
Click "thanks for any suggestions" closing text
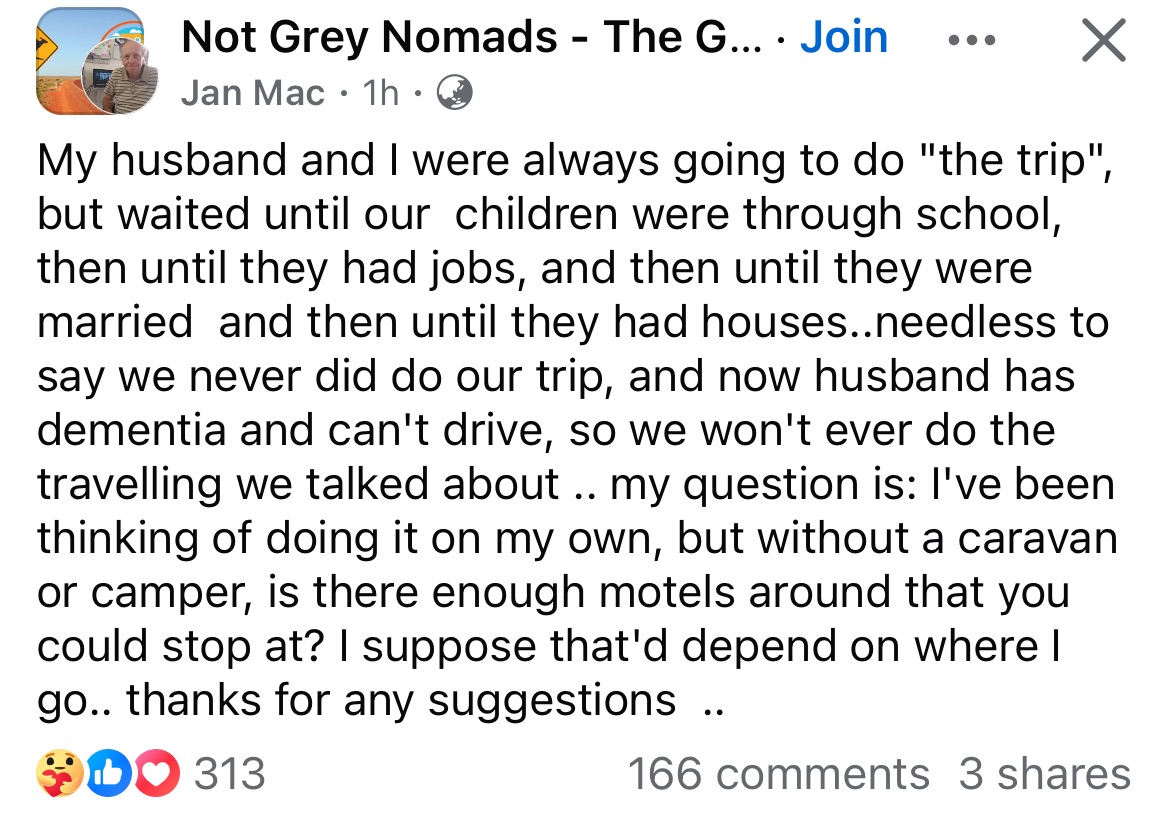pos(401,699)
